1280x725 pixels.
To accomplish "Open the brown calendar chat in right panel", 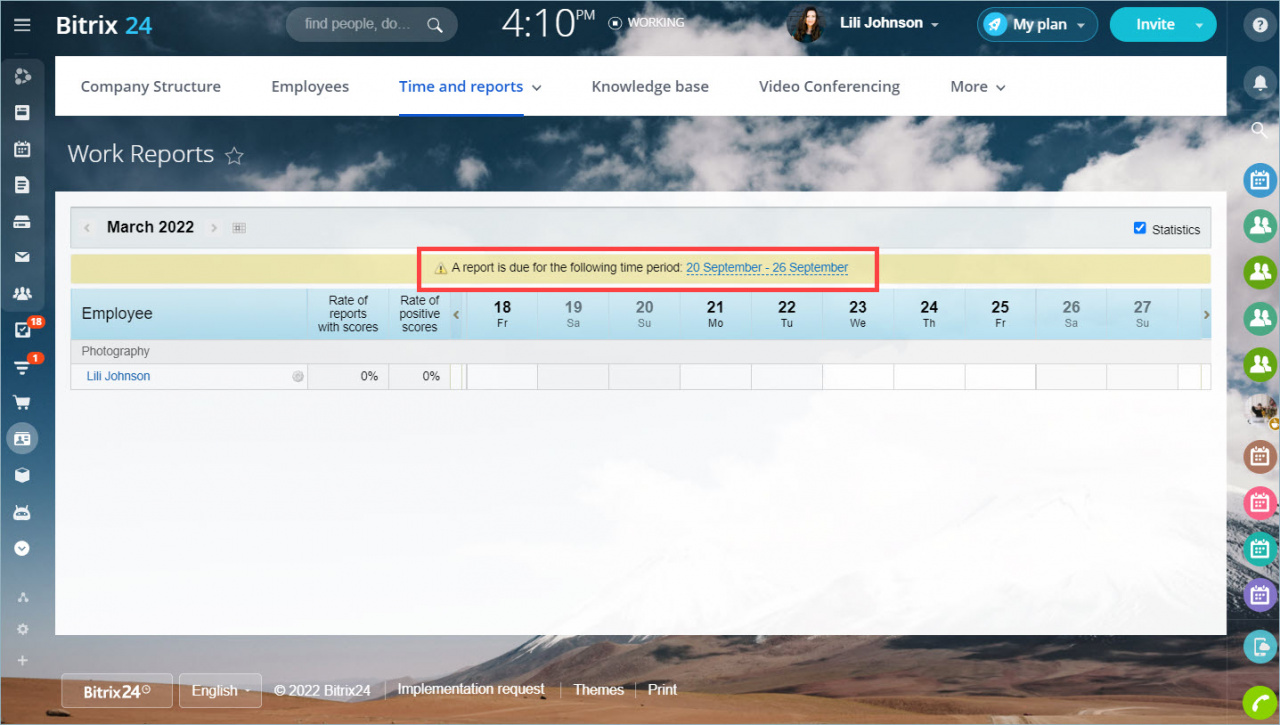I will (1260, 456).
